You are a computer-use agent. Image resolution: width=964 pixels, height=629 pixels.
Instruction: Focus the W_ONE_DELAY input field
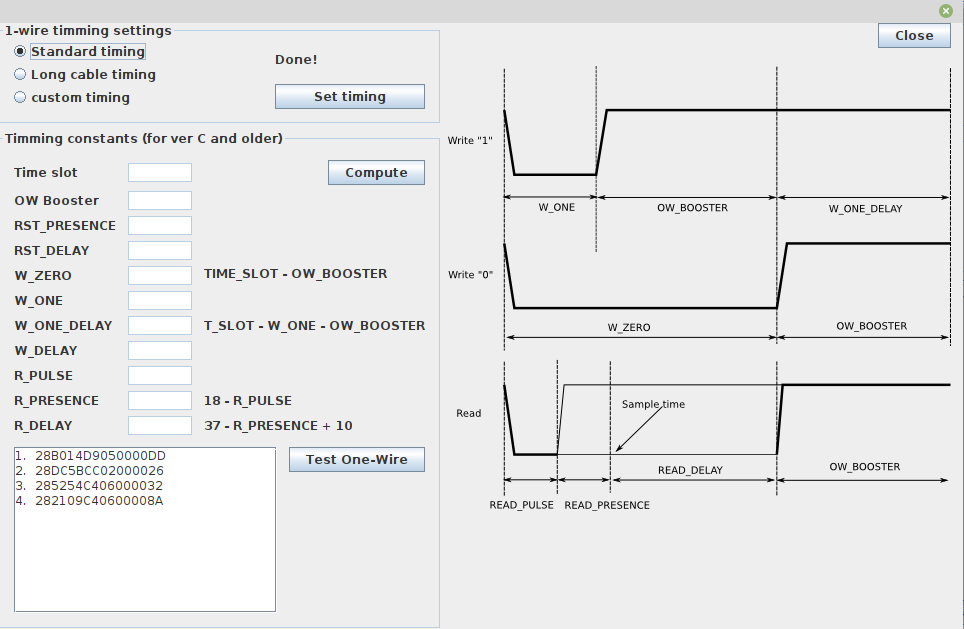[160, 325]
